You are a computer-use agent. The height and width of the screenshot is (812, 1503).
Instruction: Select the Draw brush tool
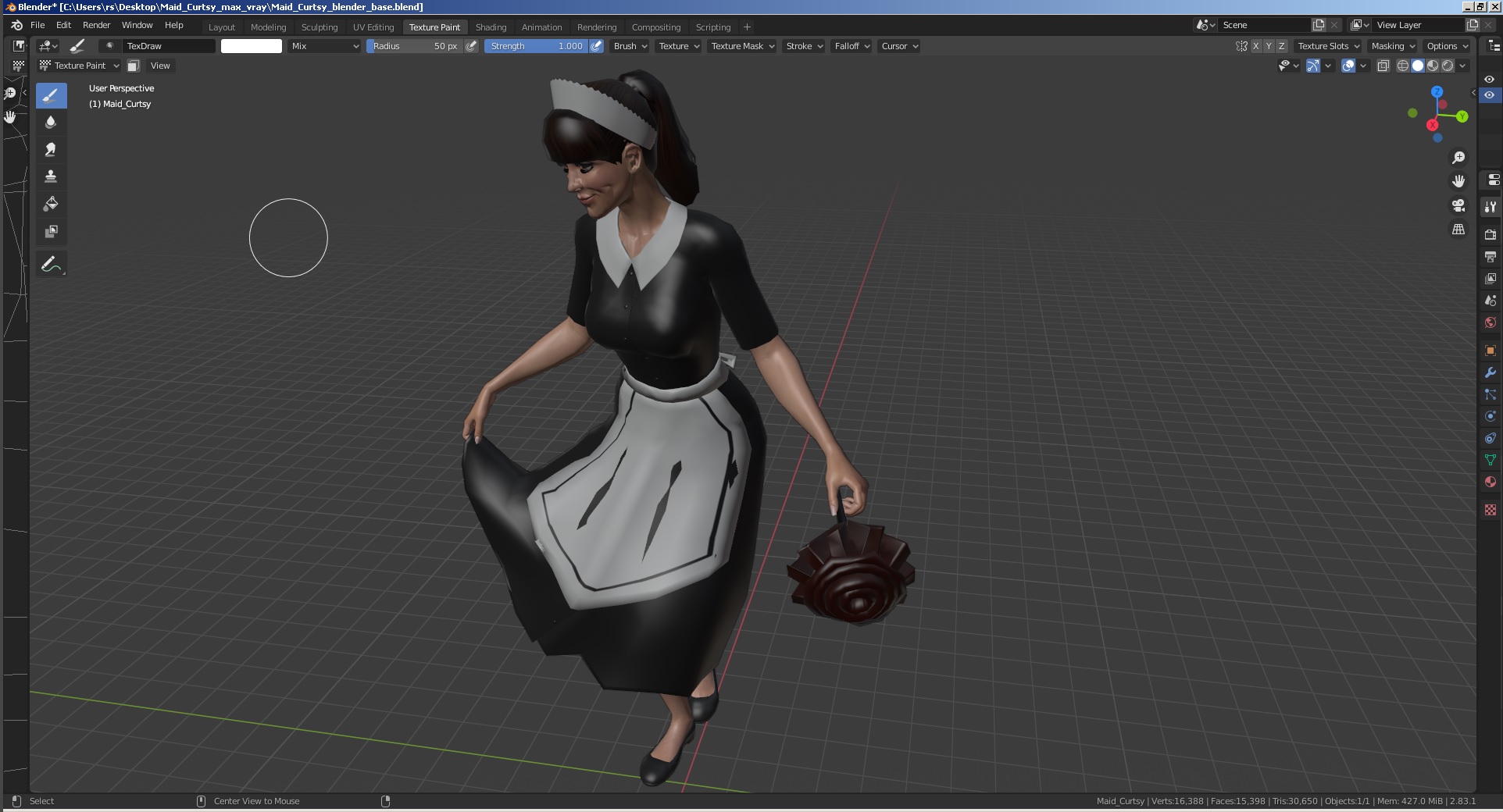[x=51, y=96]
